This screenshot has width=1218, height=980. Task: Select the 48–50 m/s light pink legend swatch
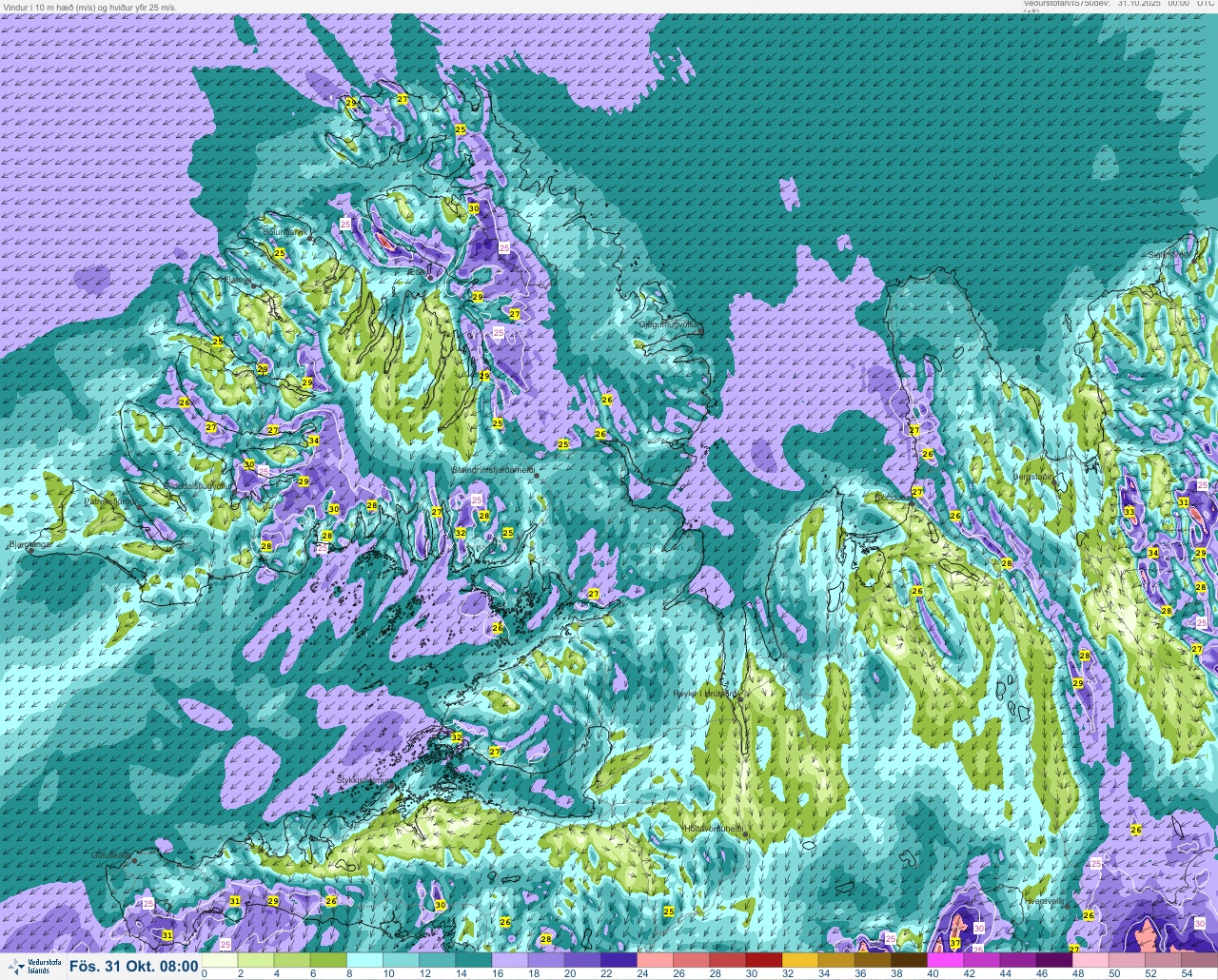(1092, 961)
